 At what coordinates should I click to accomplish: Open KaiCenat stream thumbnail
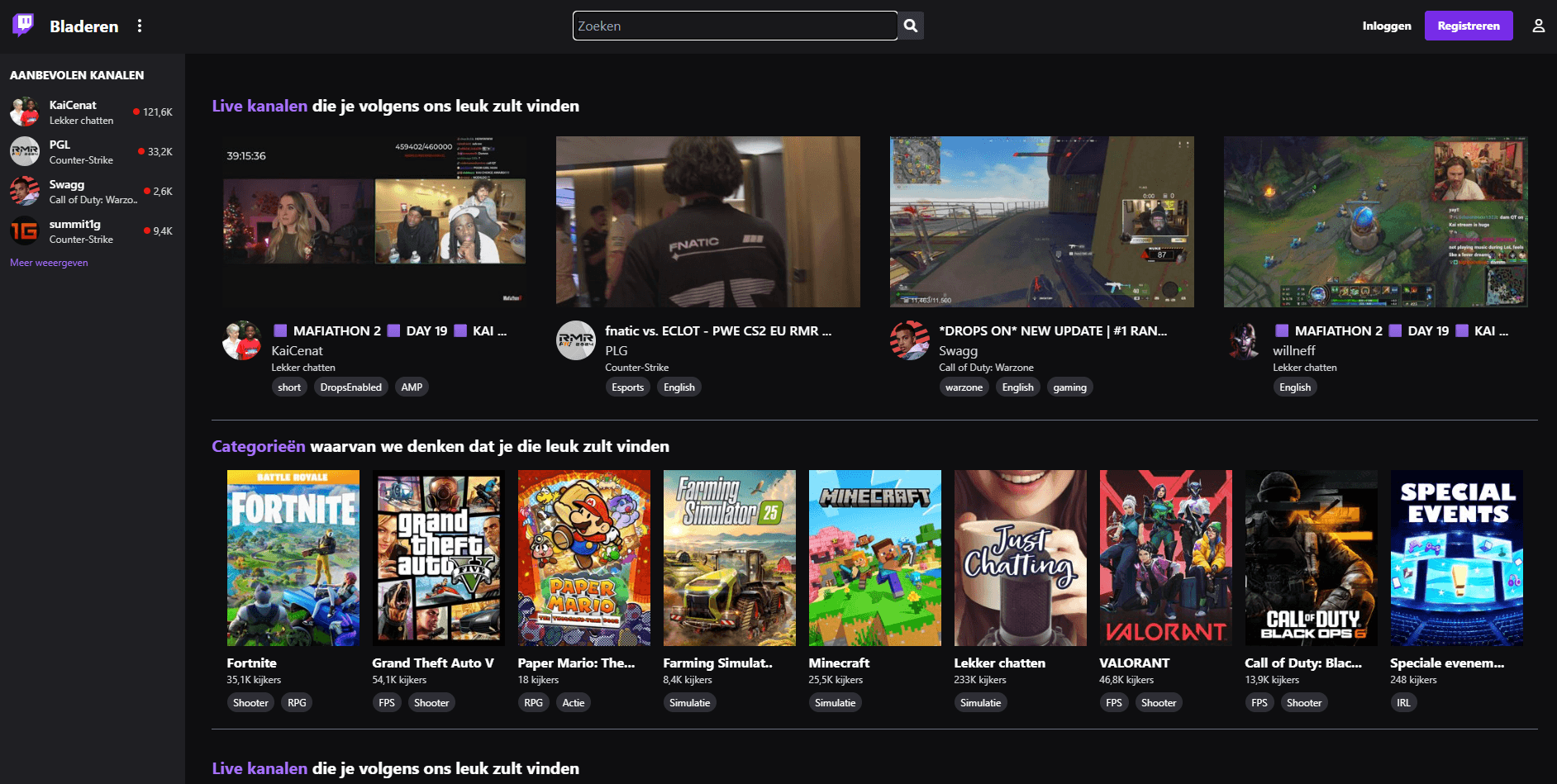tap(374, 221)
